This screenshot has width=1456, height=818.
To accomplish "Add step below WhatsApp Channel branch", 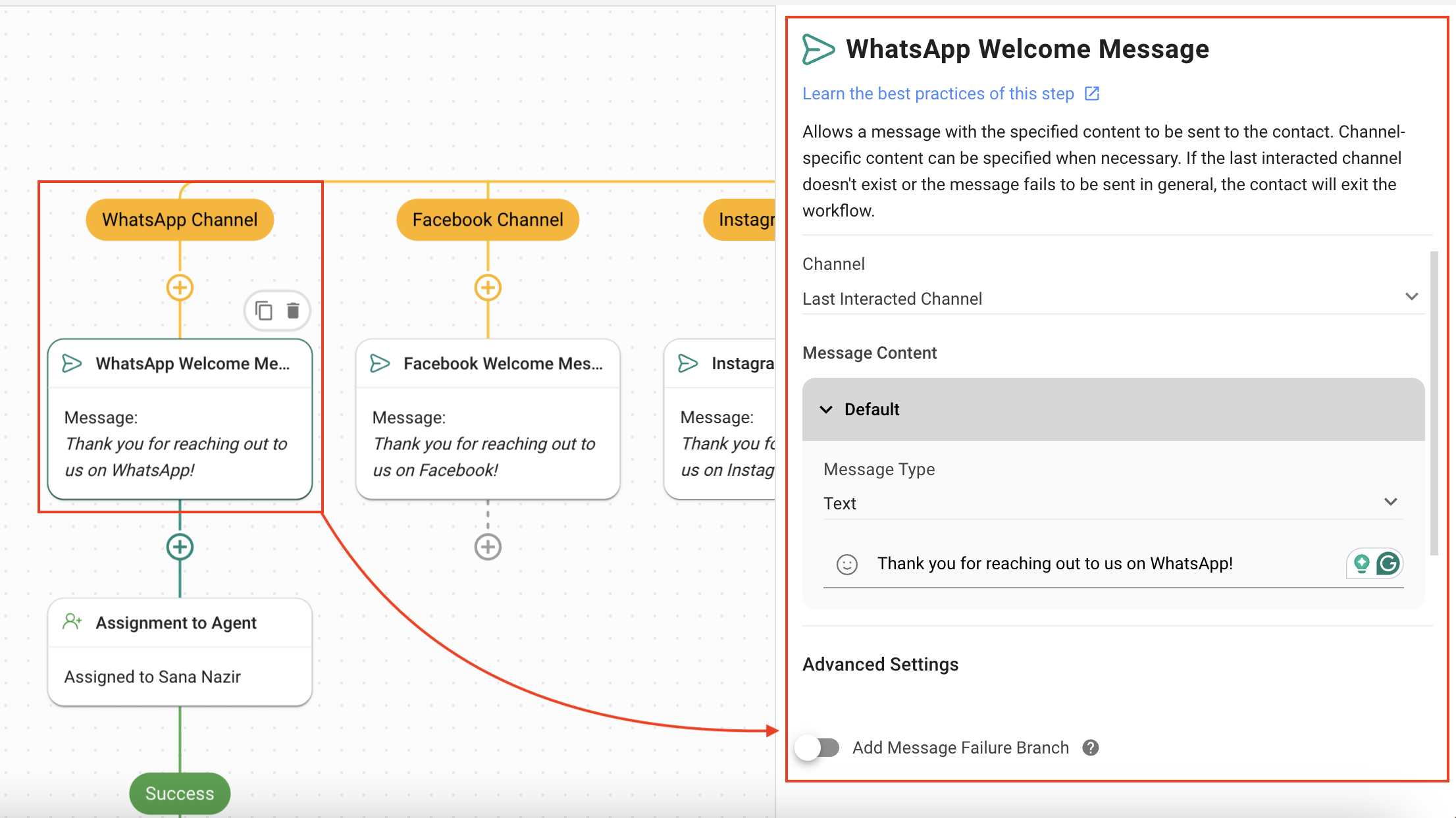I will pyautogui.click(x=180, y=288).
